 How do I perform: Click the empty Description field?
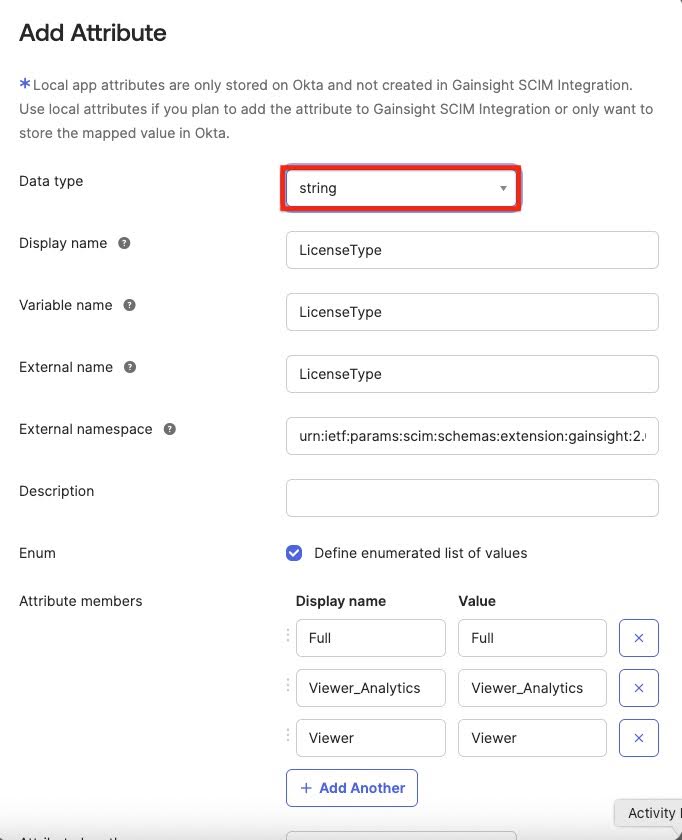pyautogui.click(x=472, y=498)
